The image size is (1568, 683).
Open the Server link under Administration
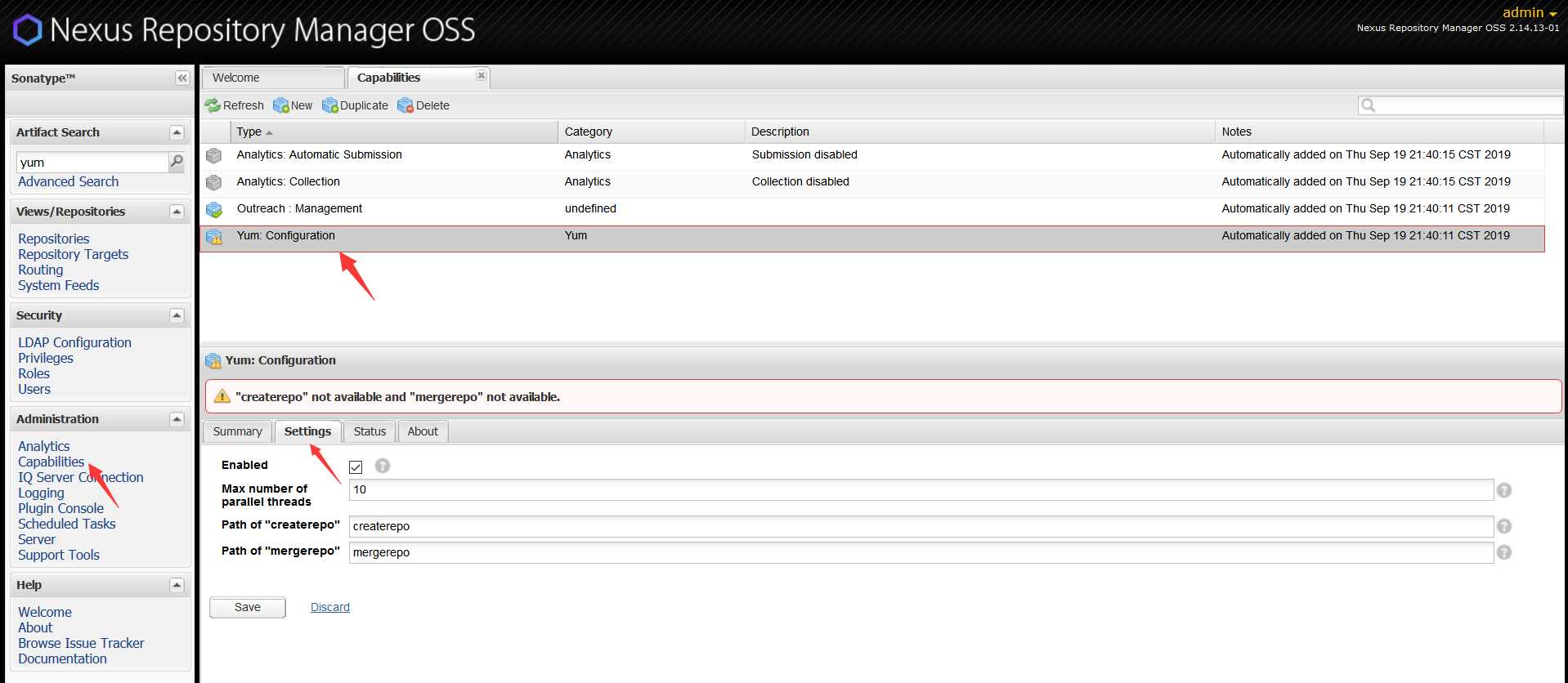[x=37, y=539]
